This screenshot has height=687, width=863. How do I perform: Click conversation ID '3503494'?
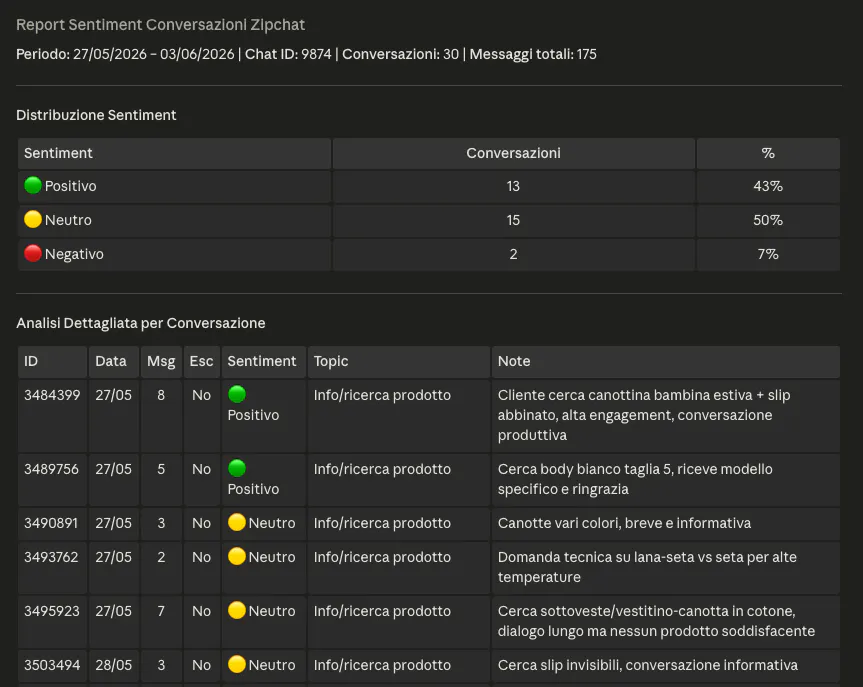click(52, 666)
